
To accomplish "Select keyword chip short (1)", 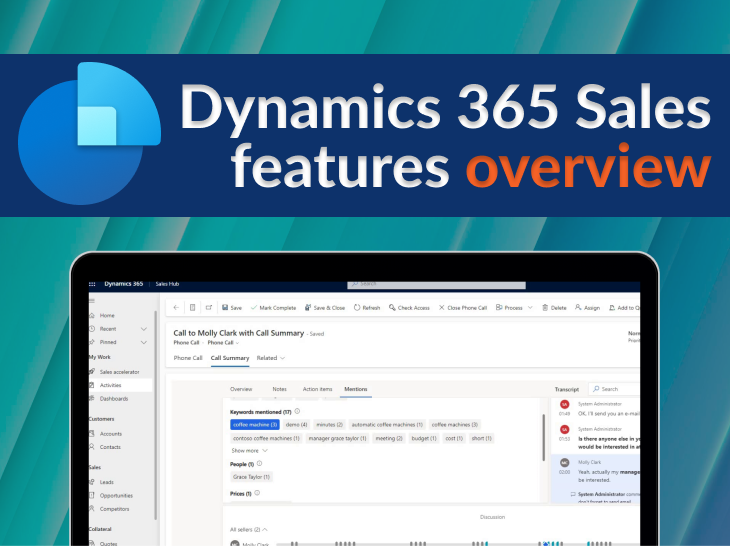I will (x=481, y=438).
